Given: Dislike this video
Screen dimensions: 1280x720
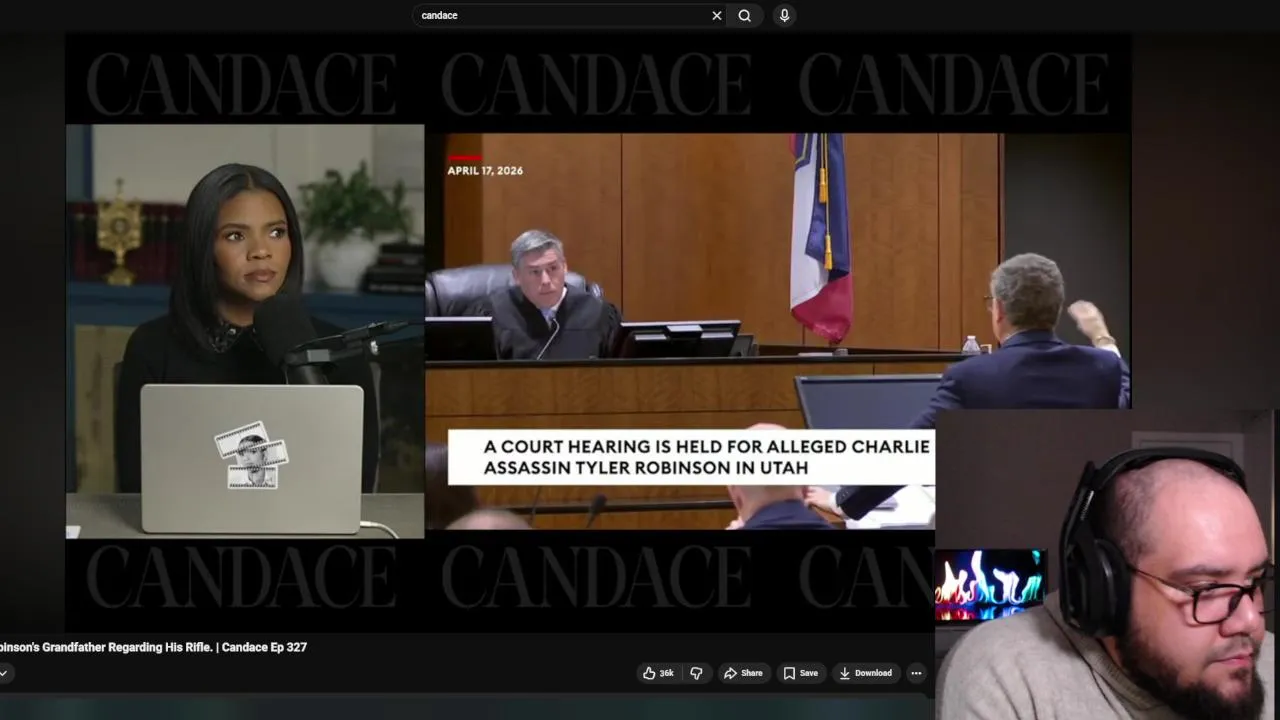Looking at the screenshot, I should tap(697, 673).
